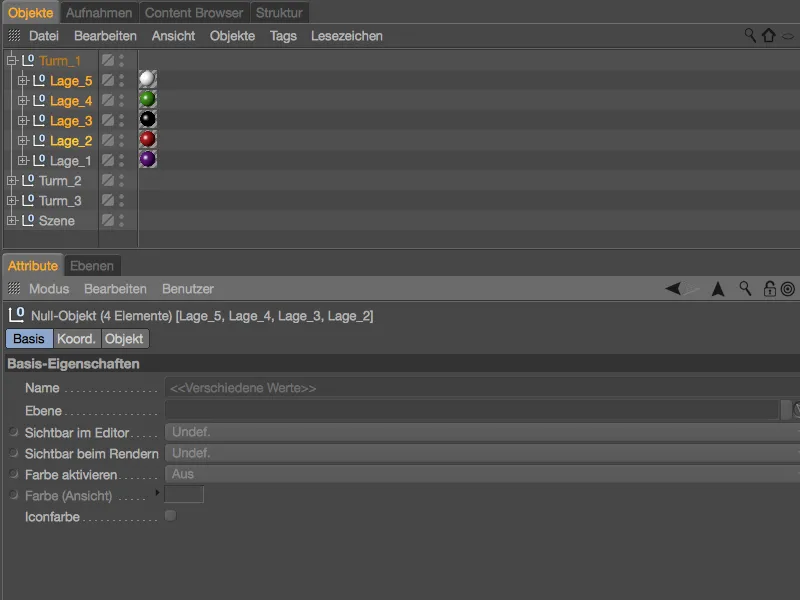This screenshot has width=800, height=600.
Task: Toggle visibility dots of Lage_1
Action: (x=121, y=161)
